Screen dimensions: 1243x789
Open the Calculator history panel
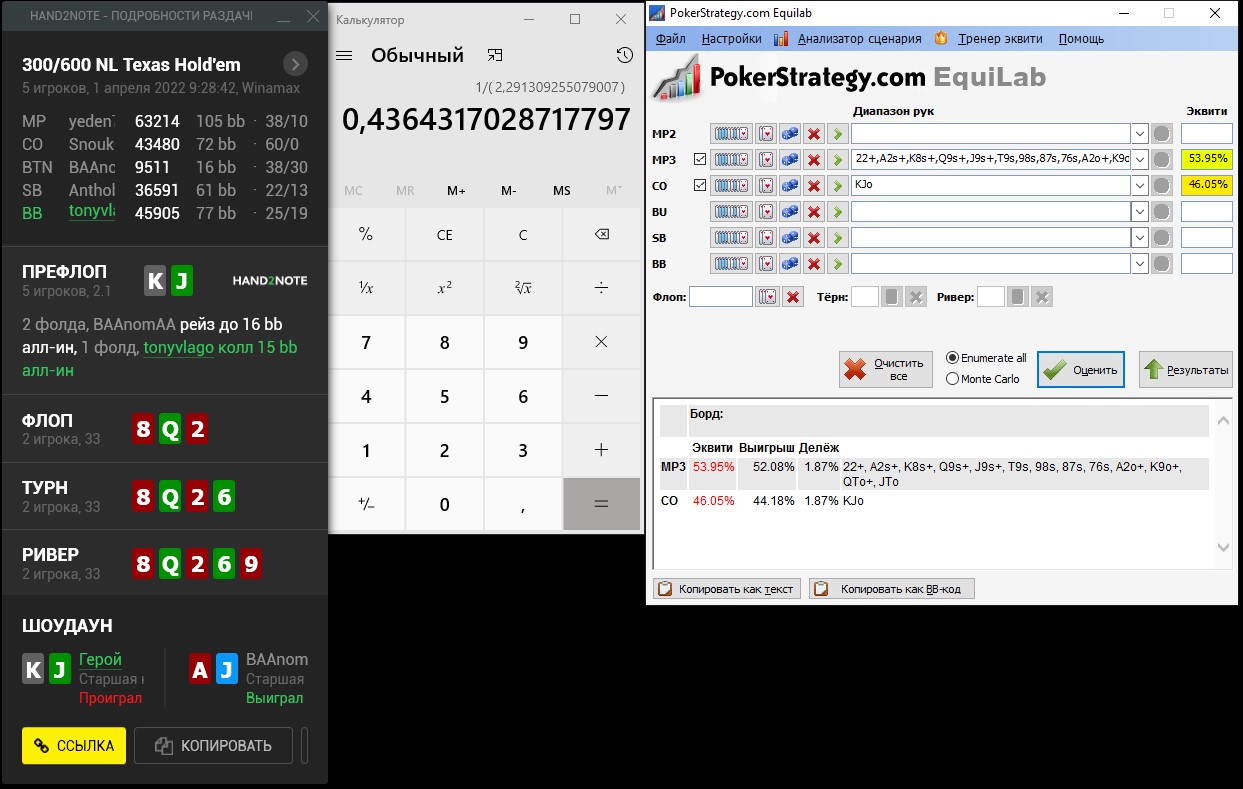point(625,56)
